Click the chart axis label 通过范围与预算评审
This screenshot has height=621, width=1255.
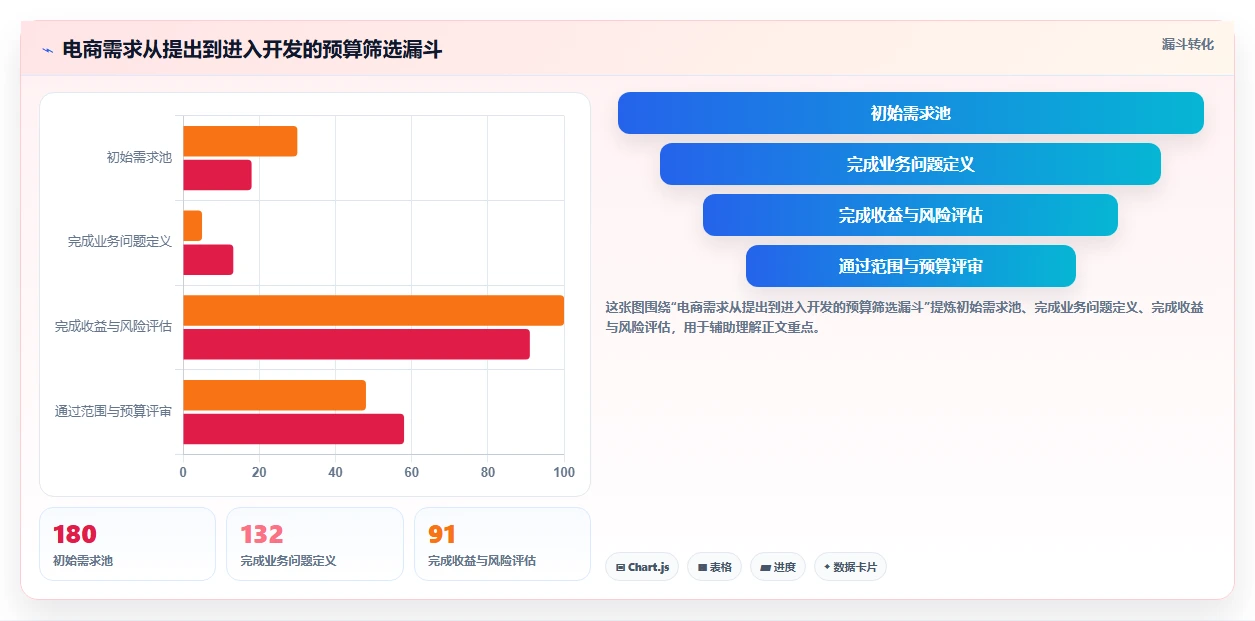(x=113, y=411)
